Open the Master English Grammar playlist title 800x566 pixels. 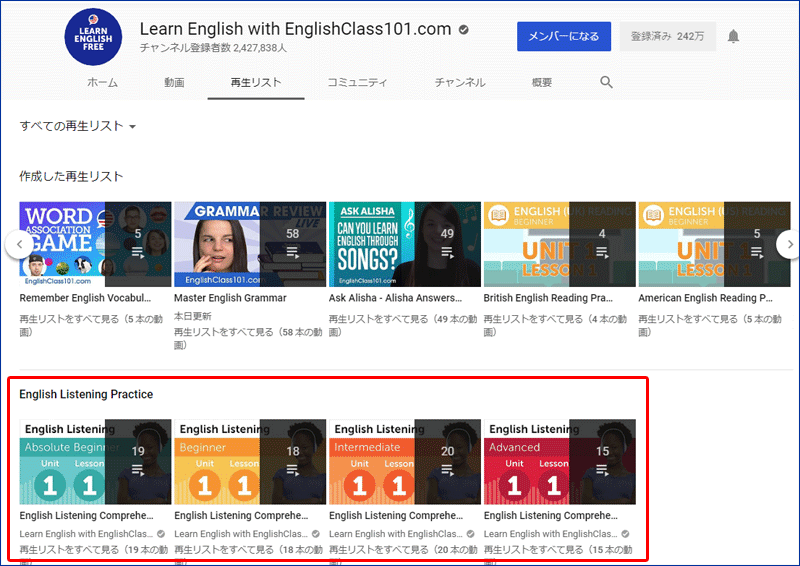230,298
